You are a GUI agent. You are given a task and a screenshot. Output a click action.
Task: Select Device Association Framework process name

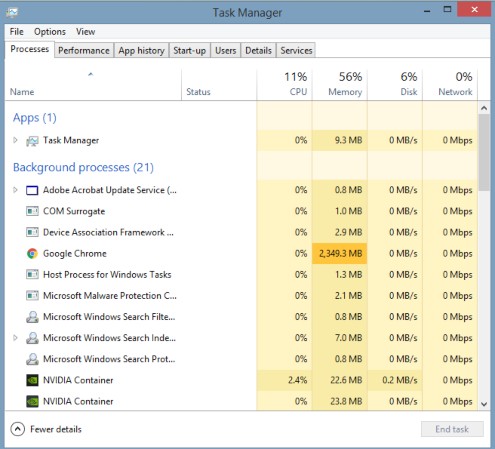coord(108,232)
